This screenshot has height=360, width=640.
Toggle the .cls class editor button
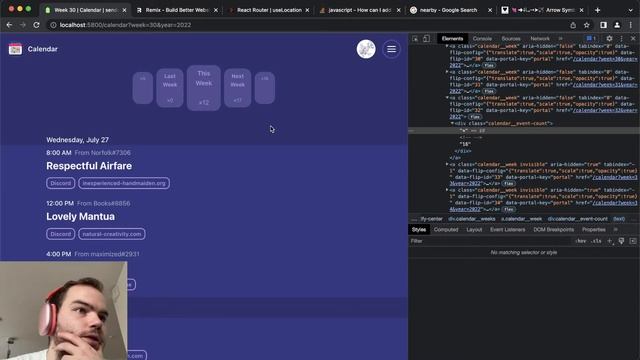(596, 241)
